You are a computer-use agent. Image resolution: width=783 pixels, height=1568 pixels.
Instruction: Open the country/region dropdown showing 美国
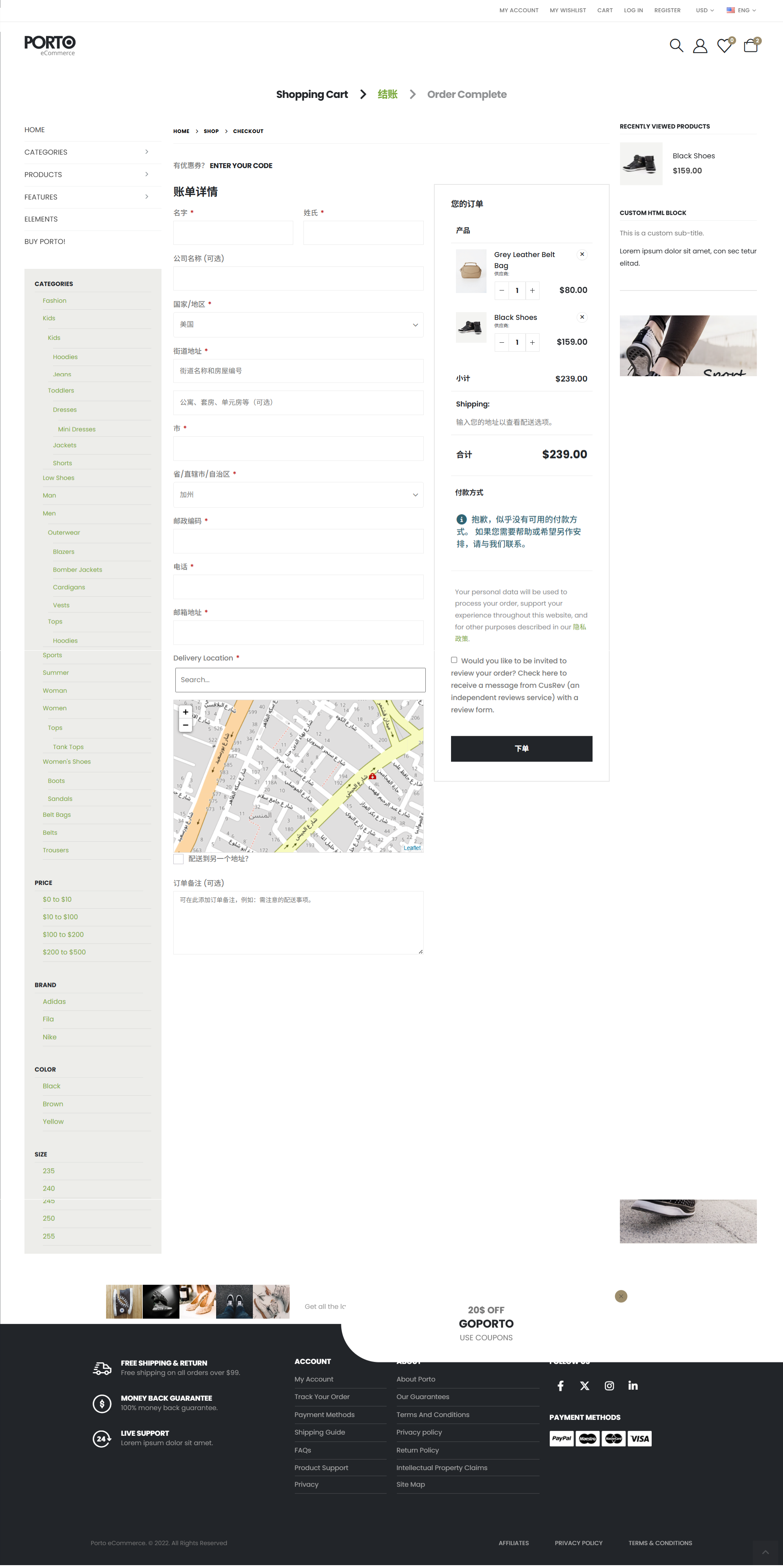coord(298,324)
